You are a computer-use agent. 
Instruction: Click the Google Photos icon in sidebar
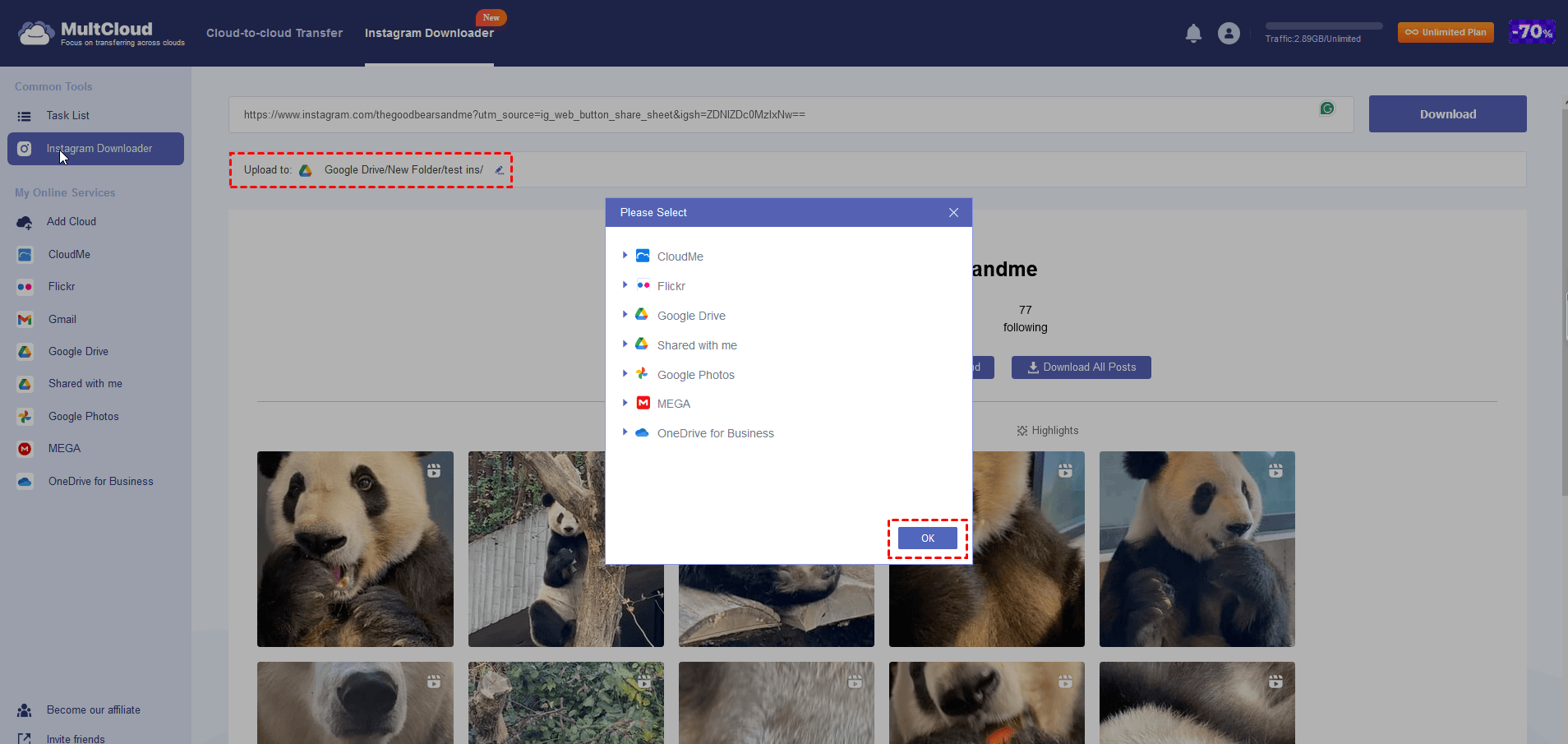click(25, 417)
